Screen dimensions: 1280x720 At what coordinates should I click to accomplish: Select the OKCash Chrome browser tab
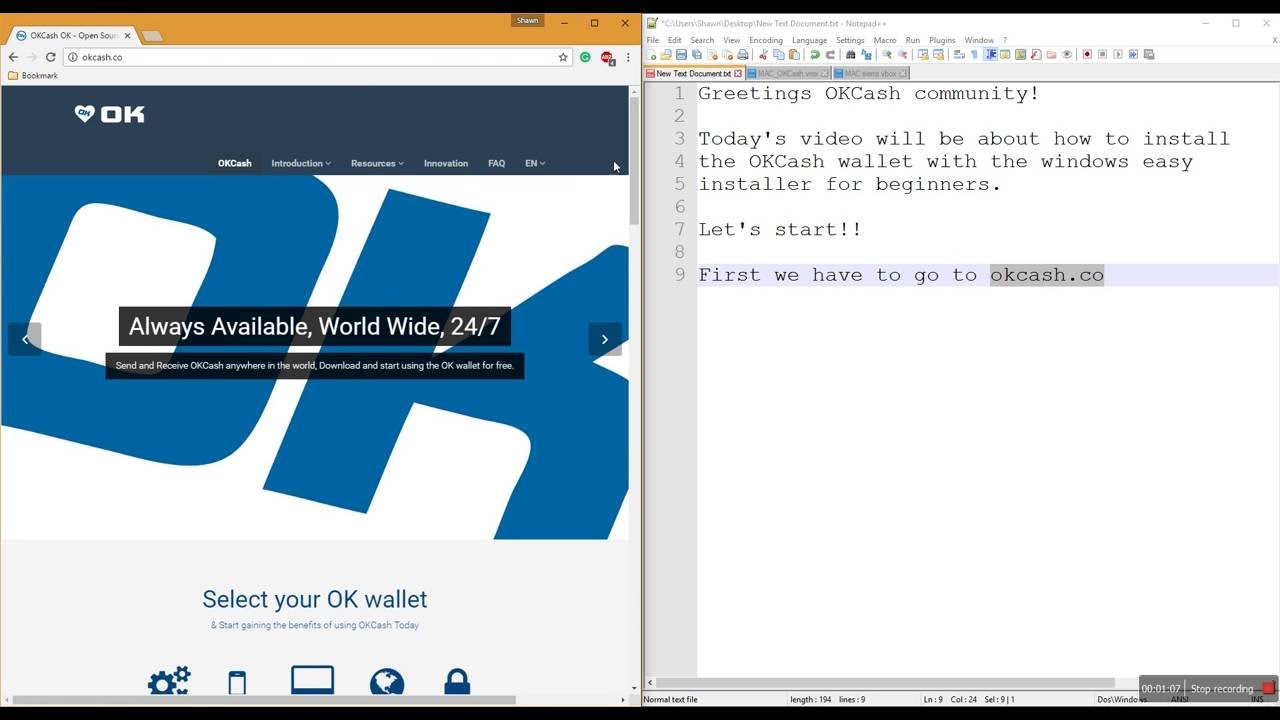pos(74,35)
